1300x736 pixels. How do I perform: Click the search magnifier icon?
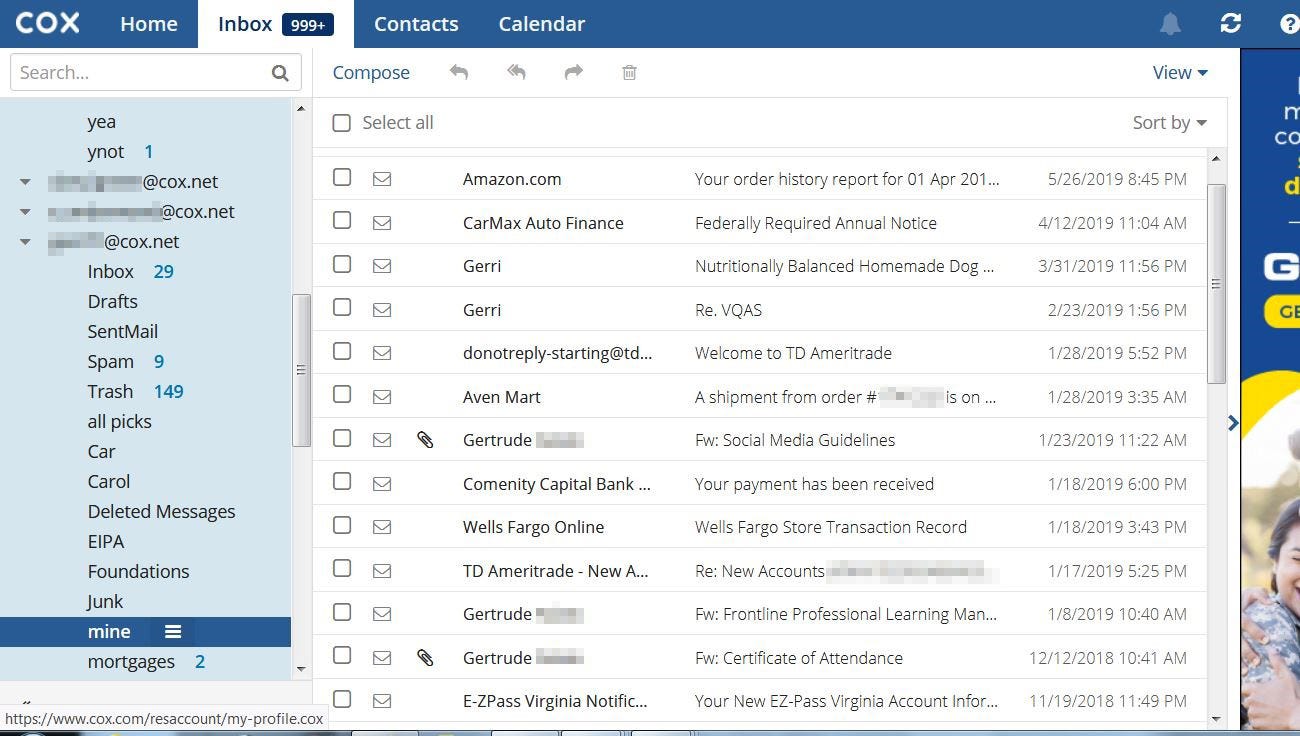(x=280, y=72)
